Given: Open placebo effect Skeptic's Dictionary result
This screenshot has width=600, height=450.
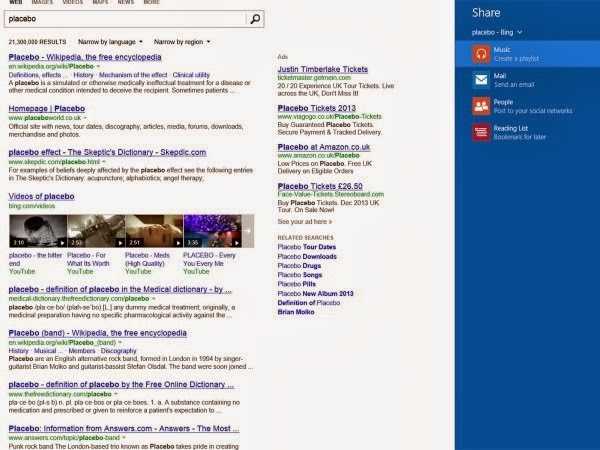Looking at the screenshot, I should pyautogui.click(x=107, y=152).
